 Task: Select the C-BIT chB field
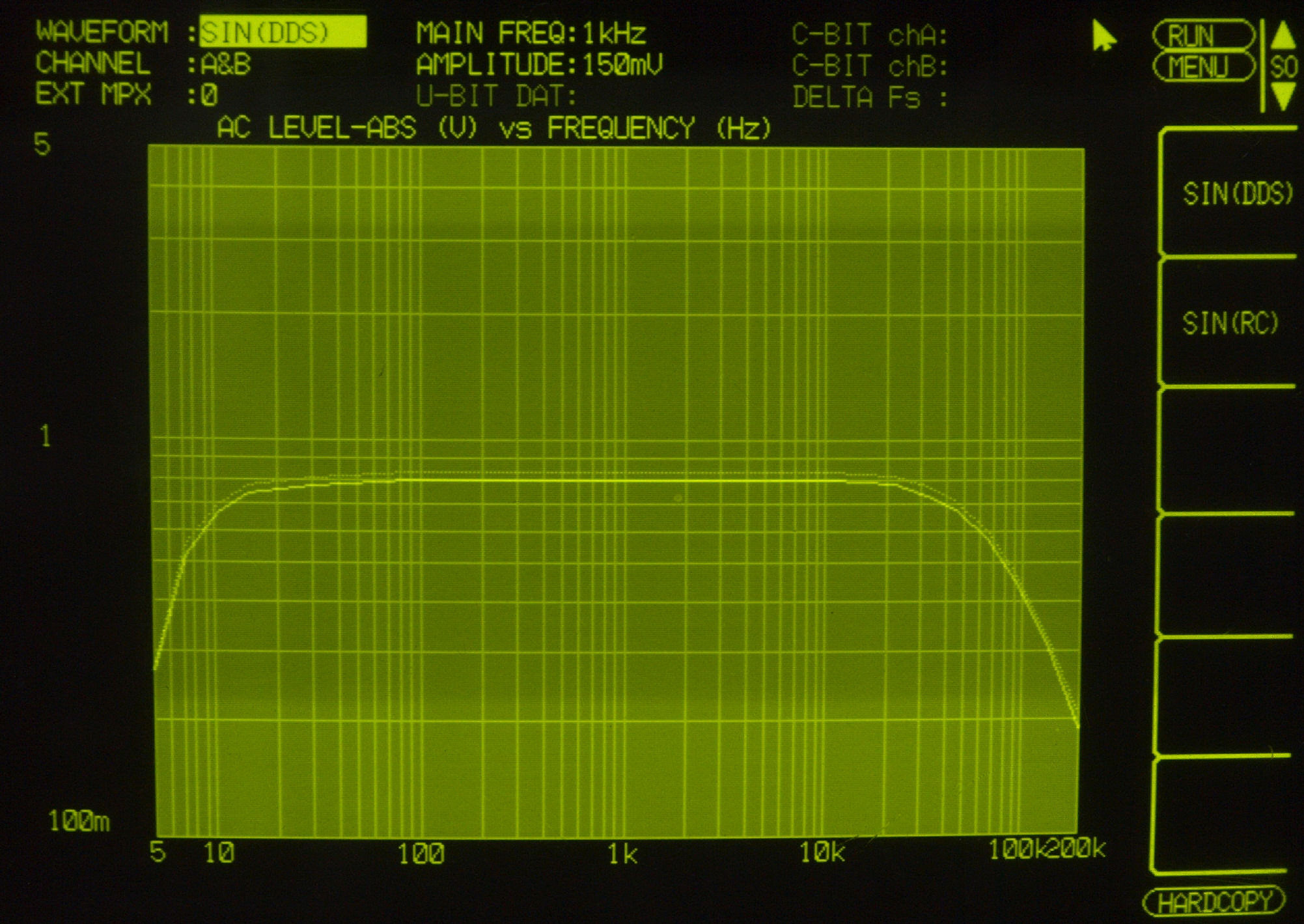(868, 66)
